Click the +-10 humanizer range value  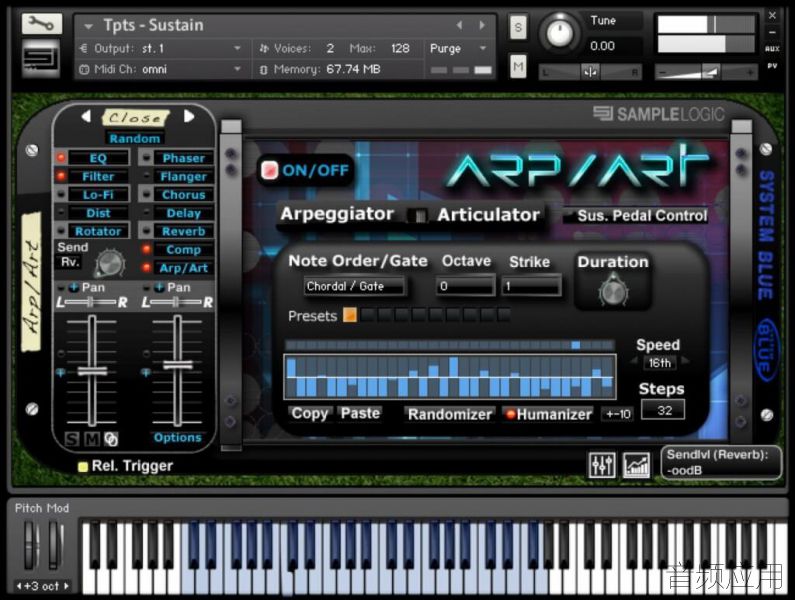coord(618,414)
